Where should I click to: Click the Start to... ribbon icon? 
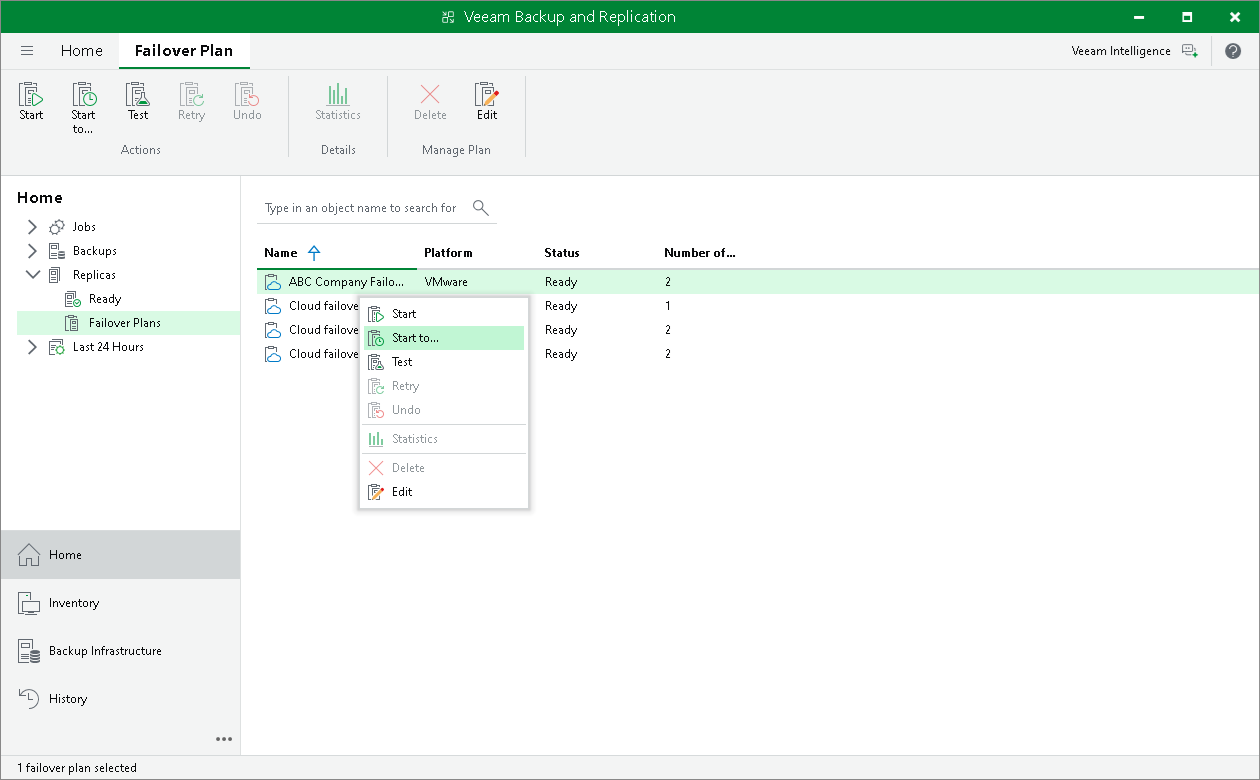[84, 108]
